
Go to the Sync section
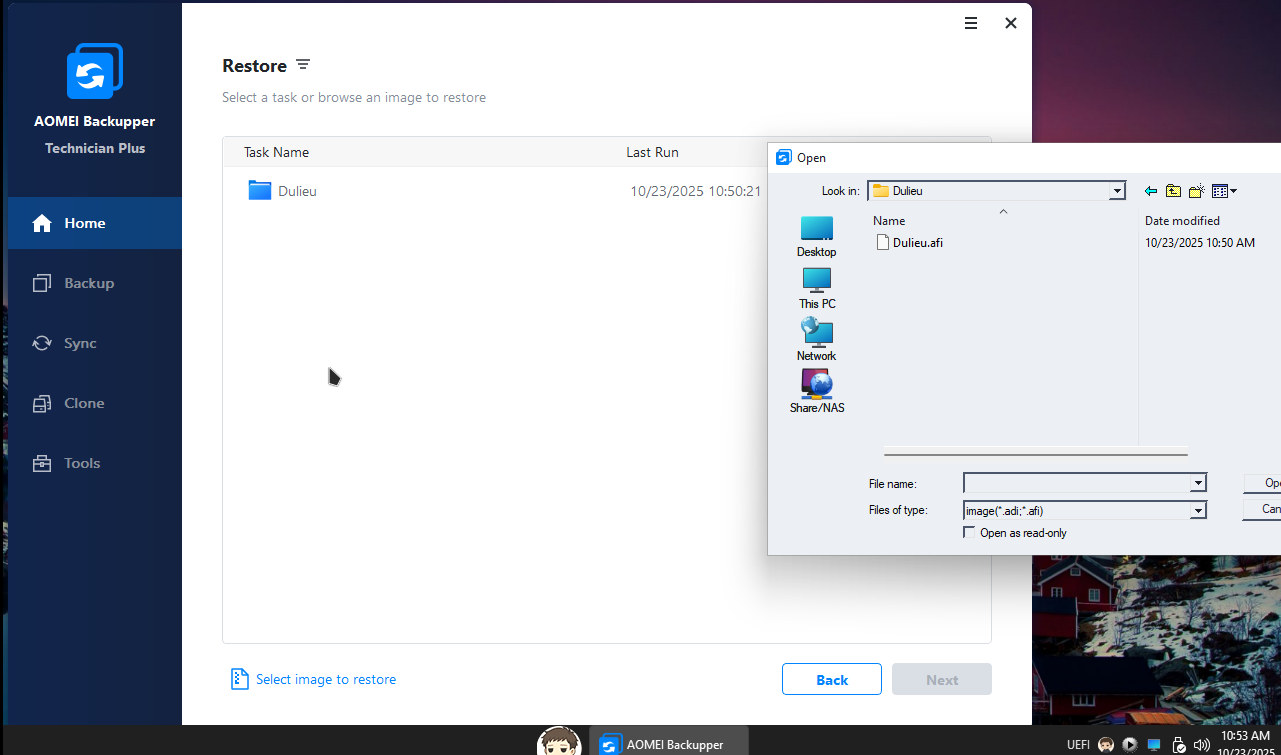[80, 343]
